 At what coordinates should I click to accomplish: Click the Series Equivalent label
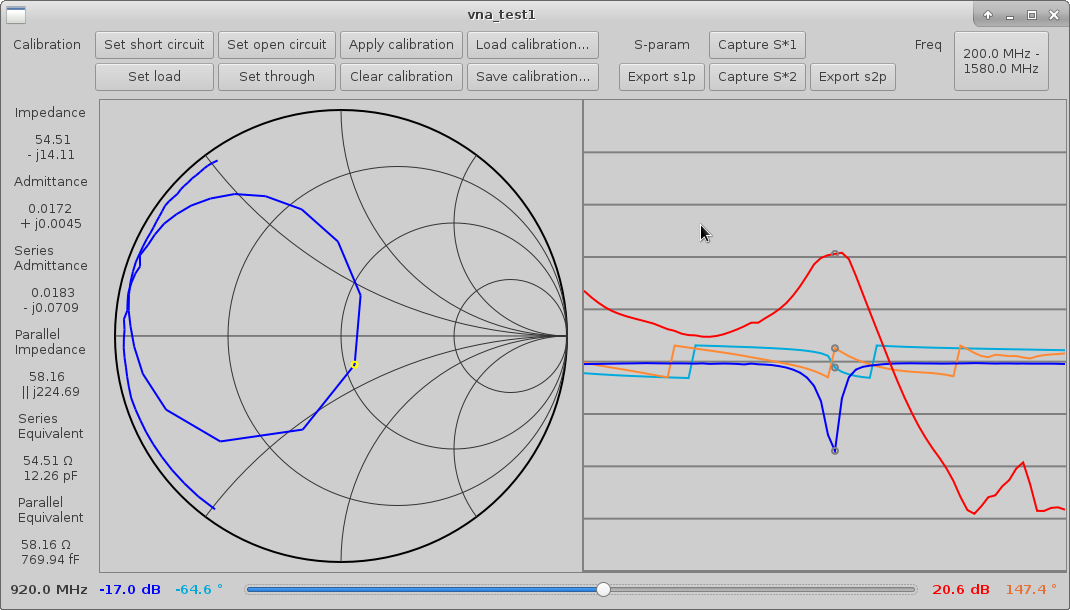click(x=50, y=426)
